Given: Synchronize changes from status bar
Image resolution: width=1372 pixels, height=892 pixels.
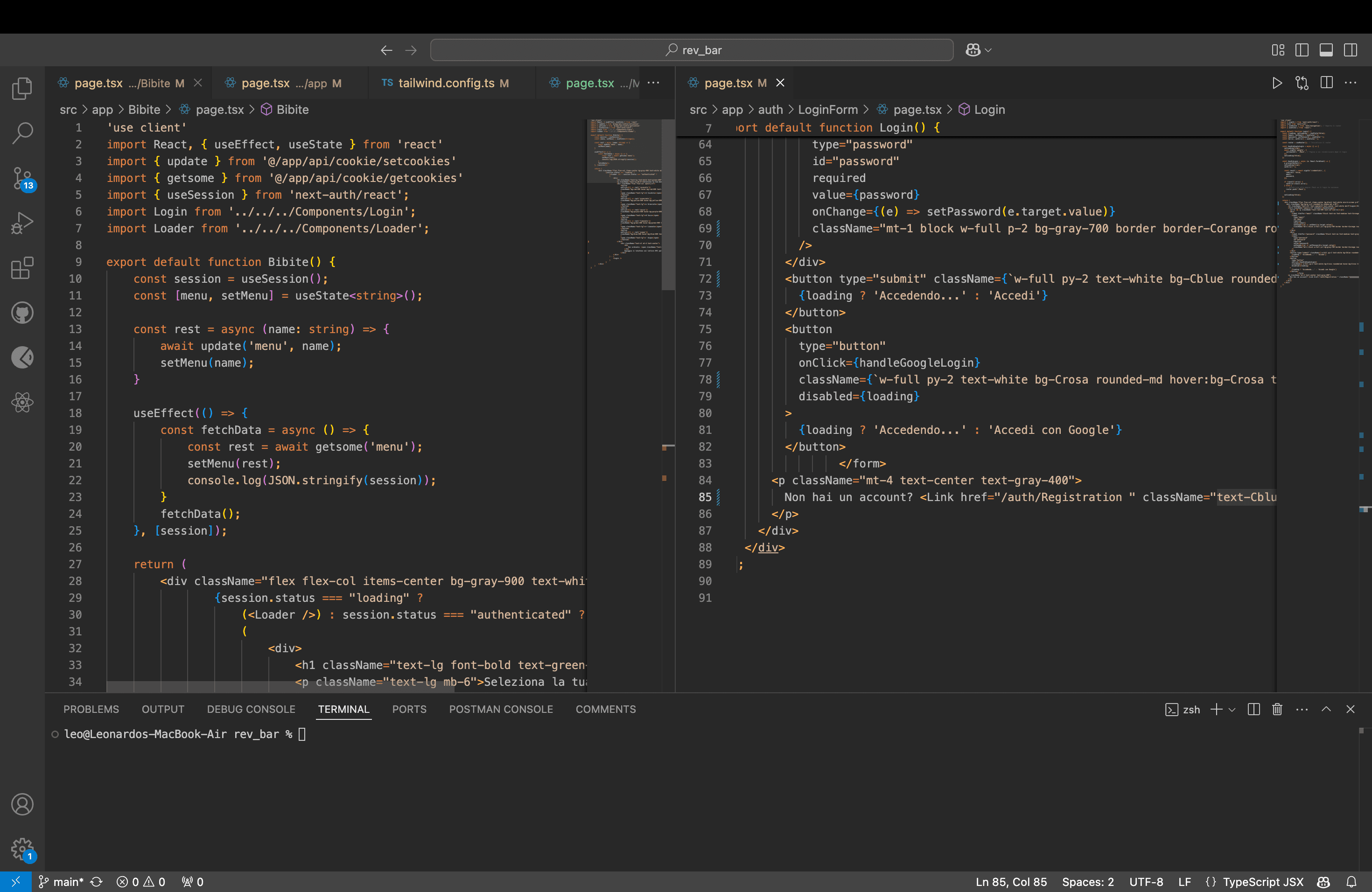Looking at the screenshot, I should point(97,882).
